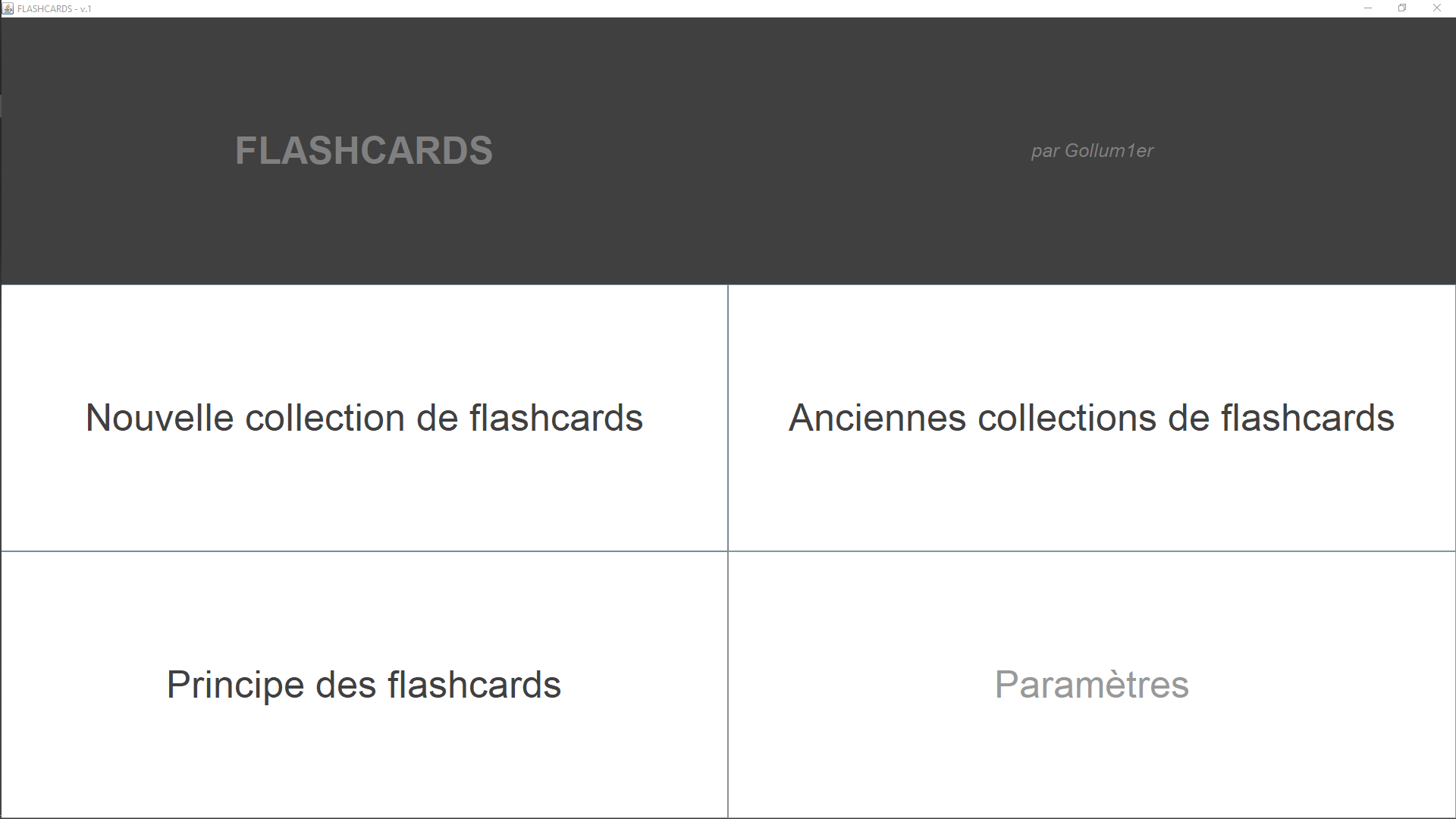Select the Anciennes collections de flashcards tile
Image resolution: width=1456 pixels, height=819 pixels.
tap(1092, 417)
